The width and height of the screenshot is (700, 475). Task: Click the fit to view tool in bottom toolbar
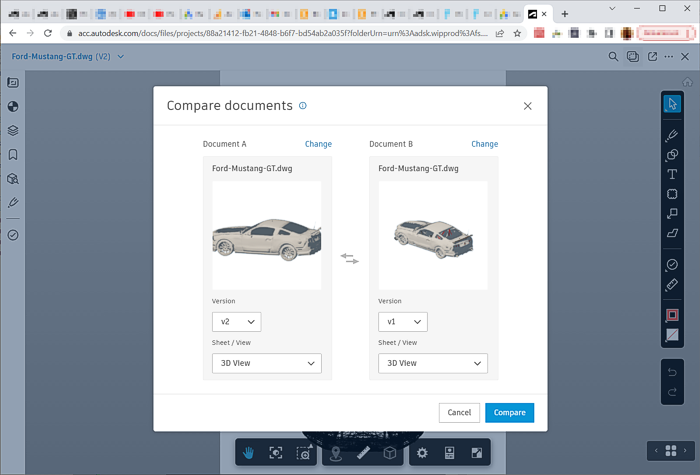pyautogui.click(x=276, y=453)
